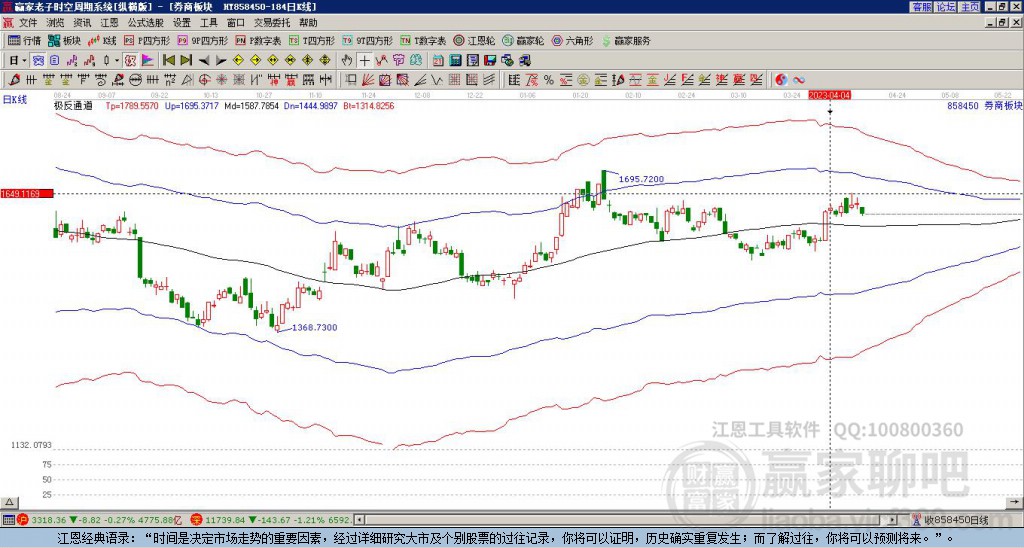Open the 赢家轮 tool

tap(524, 40)
